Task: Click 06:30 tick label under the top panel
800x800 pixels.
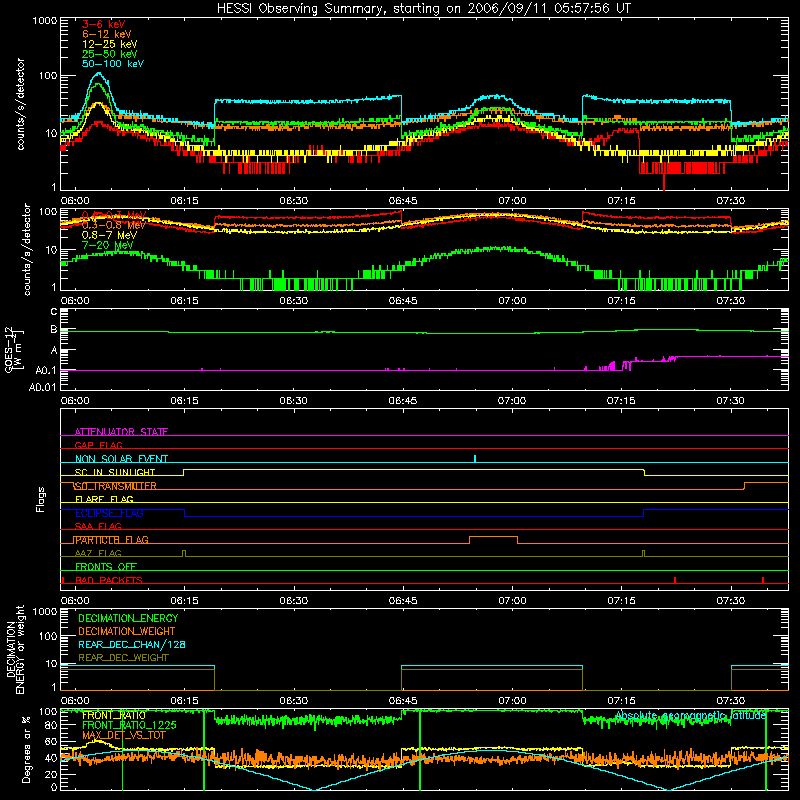Action: (293, 201)
